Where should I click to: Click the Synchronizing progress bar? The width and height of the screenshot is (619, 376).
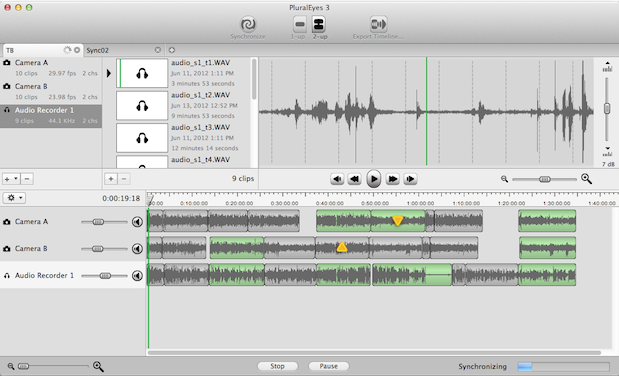pos(563,367)
